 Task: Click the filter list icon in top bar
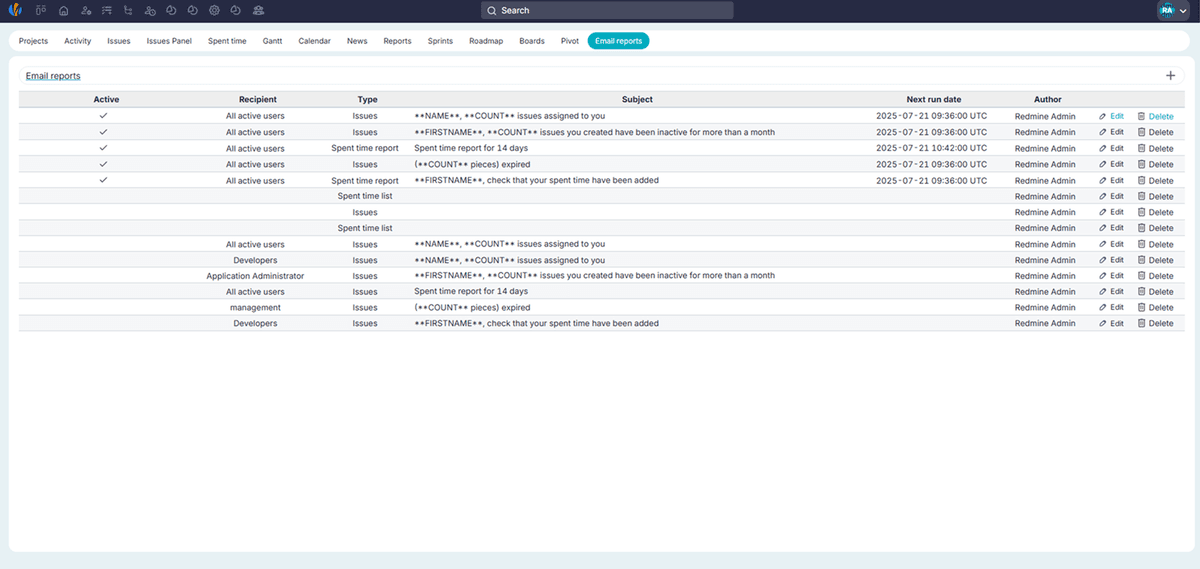point(107,10)
